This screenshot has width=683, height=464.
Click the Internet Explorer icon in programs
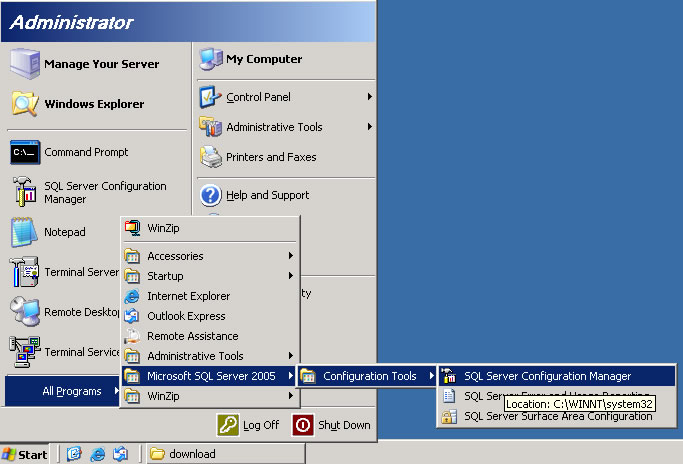click(132, 296)
